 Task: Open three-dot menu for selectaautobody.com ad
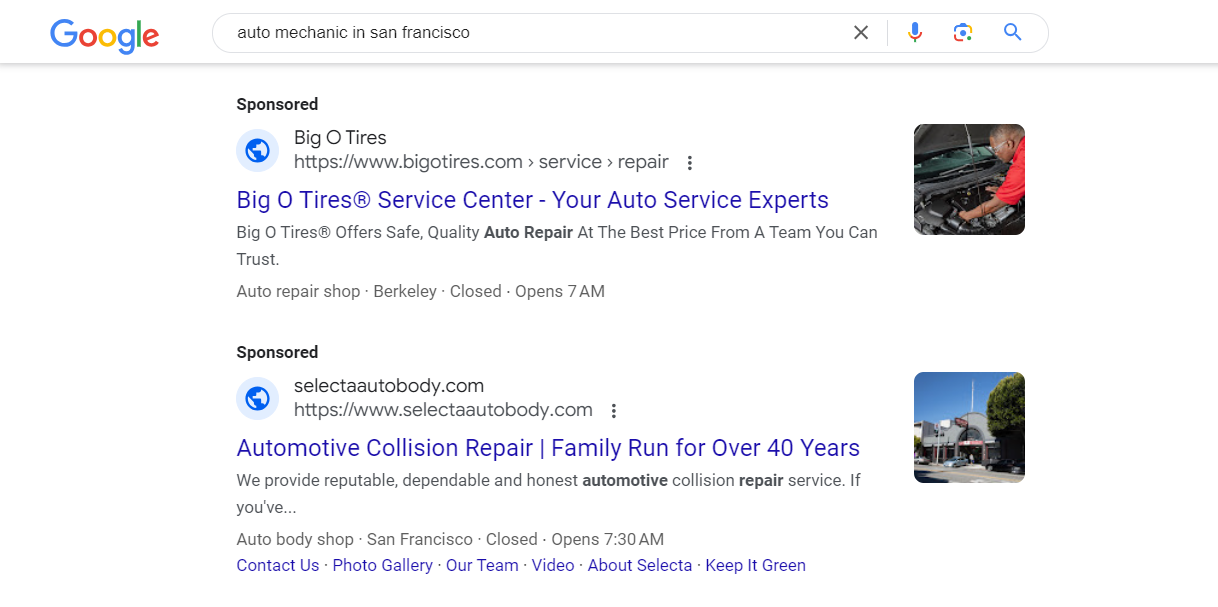[614, 411]
